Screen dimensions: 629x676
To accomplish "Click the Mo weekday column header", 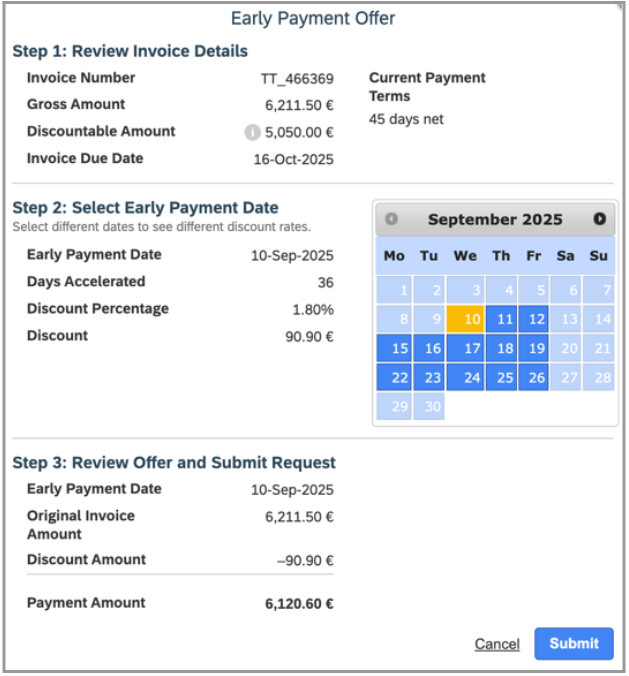I will [394, 256].
